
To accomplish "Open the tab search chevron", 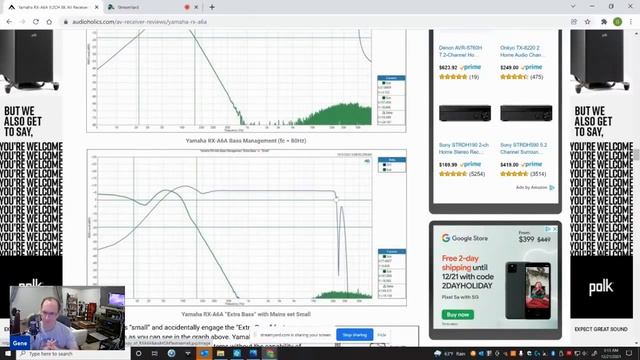I will (x=573, y=7).
